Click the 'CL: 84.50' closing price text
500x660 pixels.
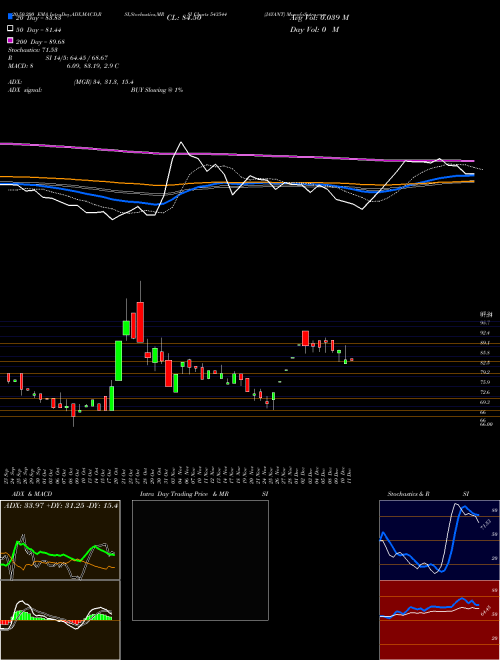tap(184, 18)
